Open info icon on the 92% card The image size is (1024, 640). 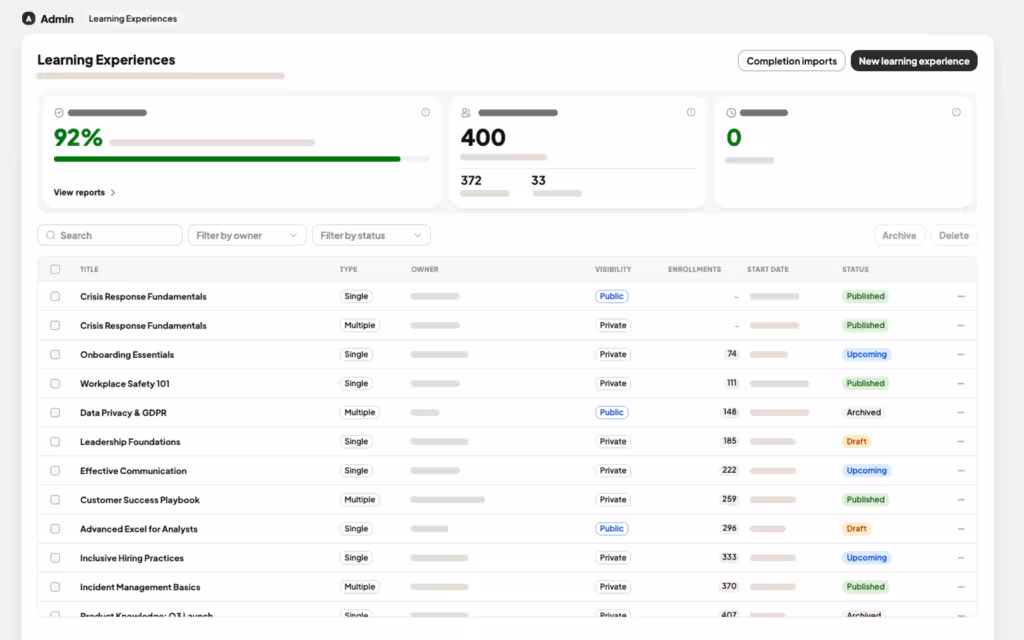pos(425,112)
